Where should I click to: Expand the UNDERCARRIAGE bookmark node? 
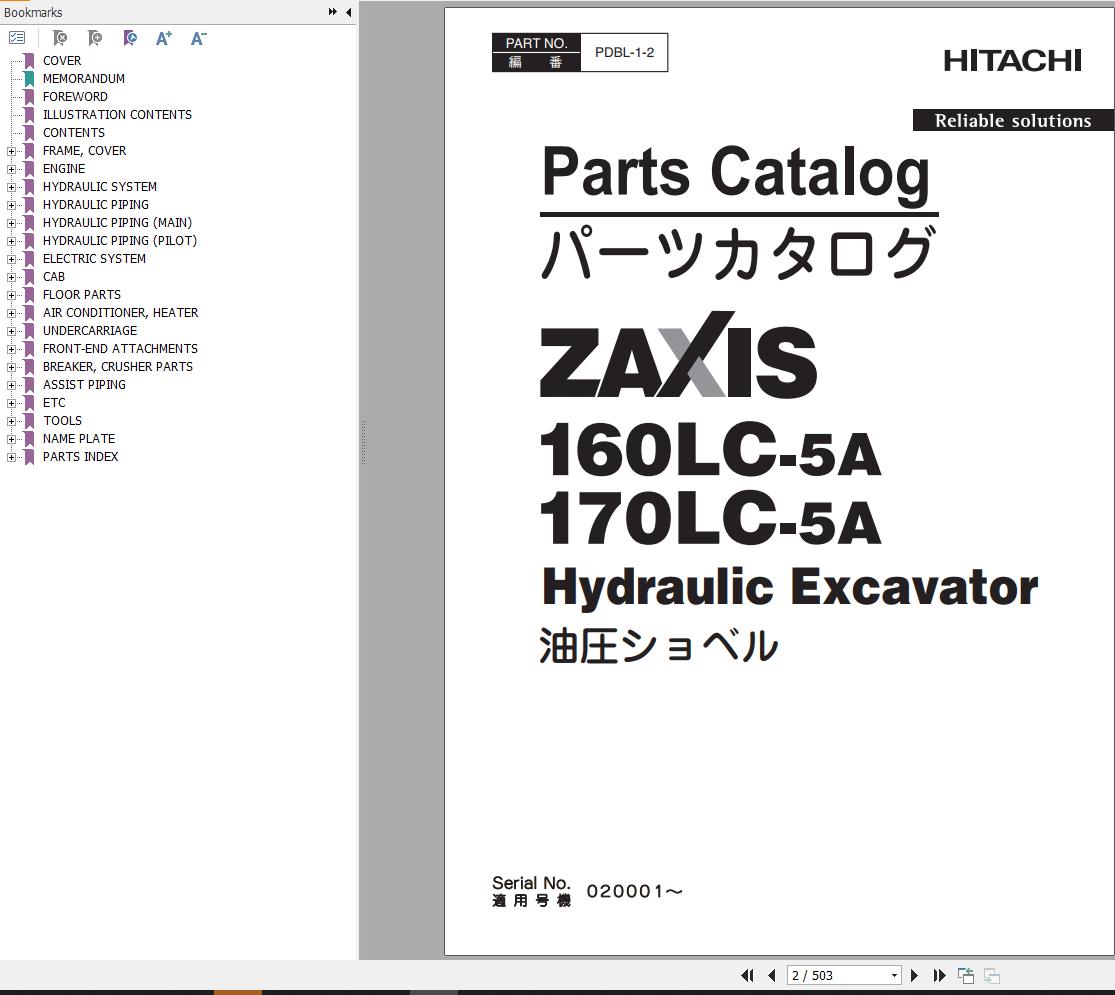pyautogui.click(x=11, y=331)
